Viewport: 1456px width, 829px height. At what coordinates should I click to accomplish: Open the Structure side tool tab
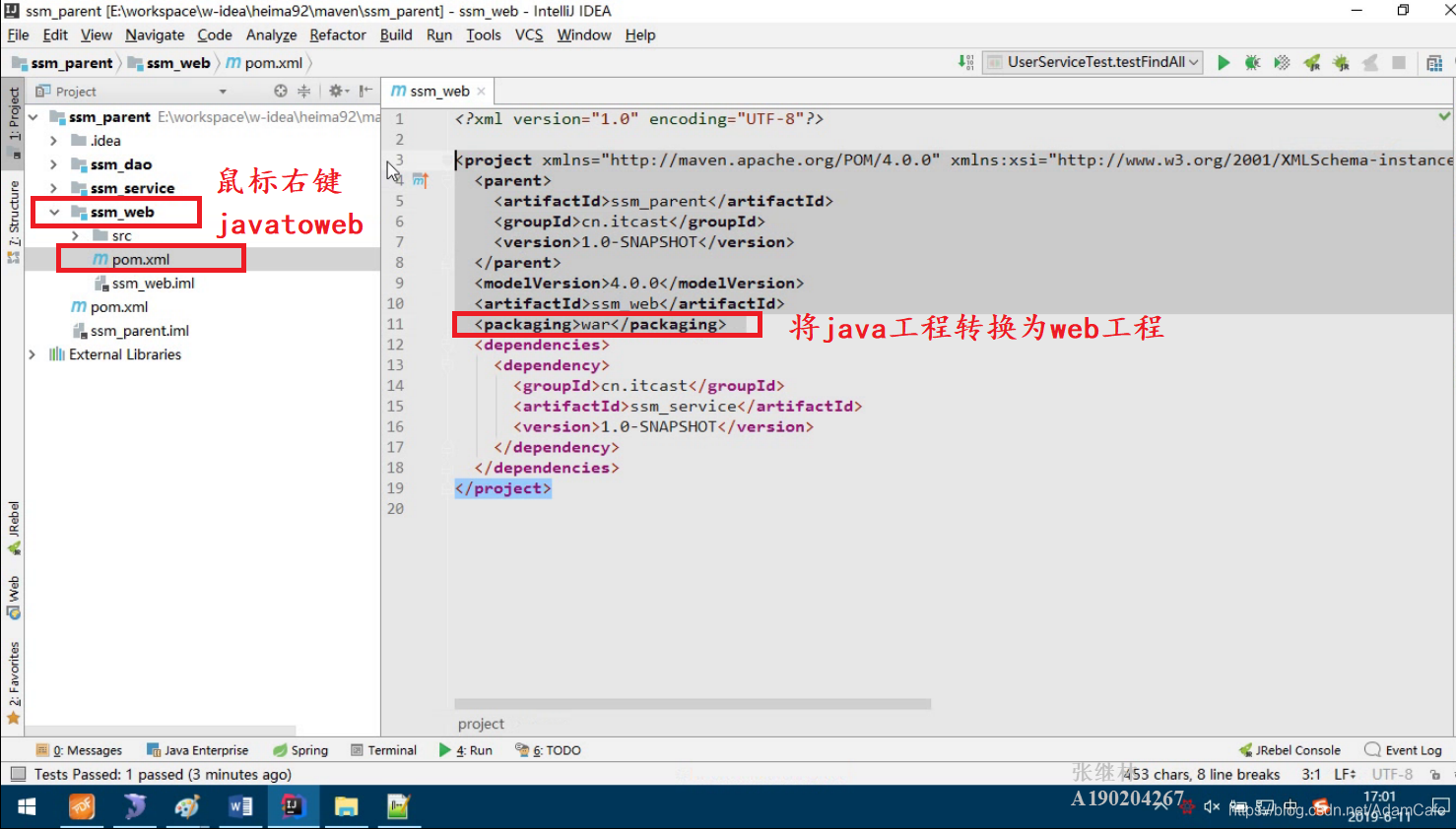[x=13, y=222]
